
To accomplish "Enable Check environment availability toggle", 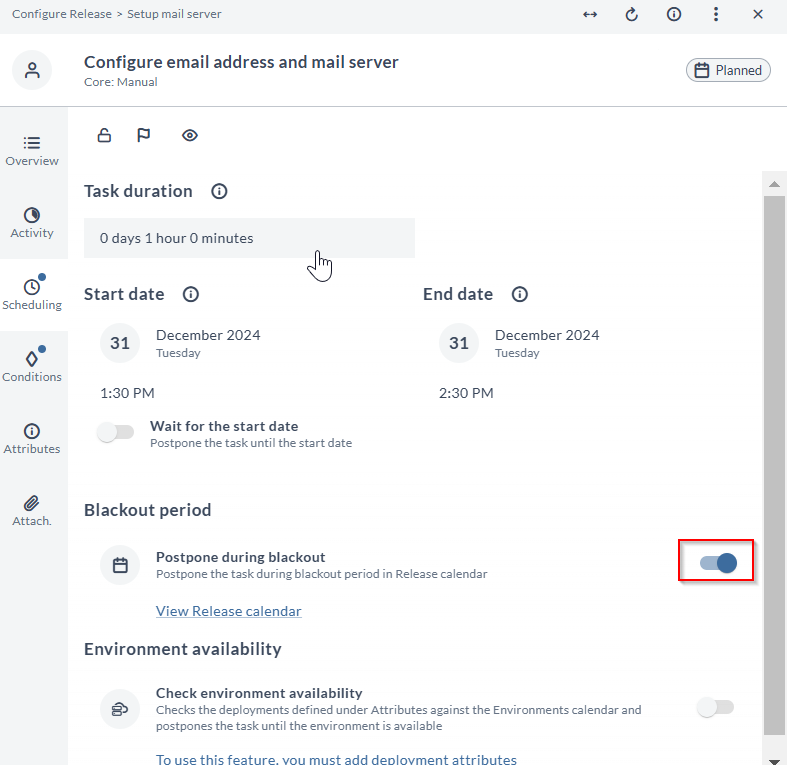I will point(716,707).
